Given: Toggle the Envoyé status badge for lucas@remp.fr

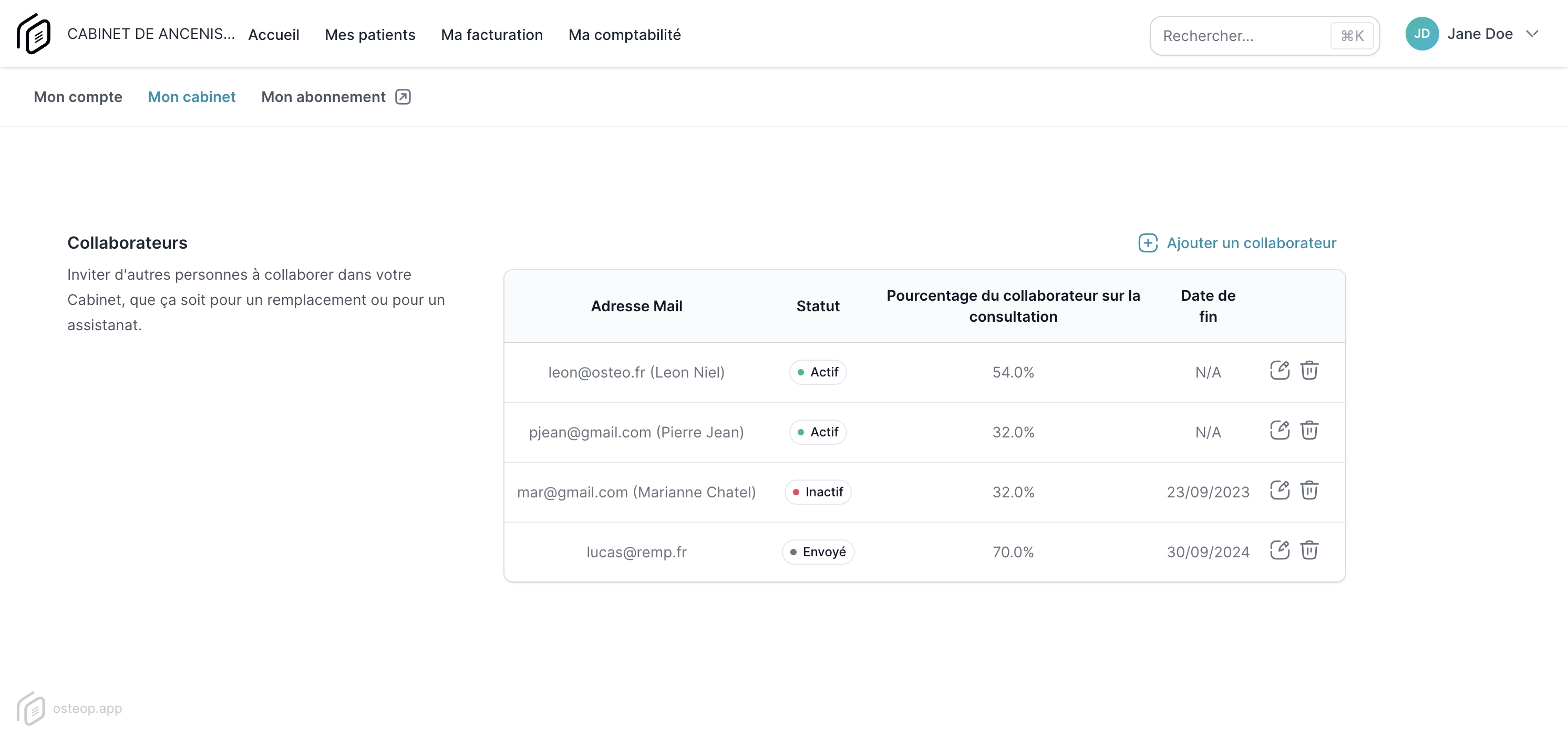Looking at the screenshot, I should click(x=818, y=551).
